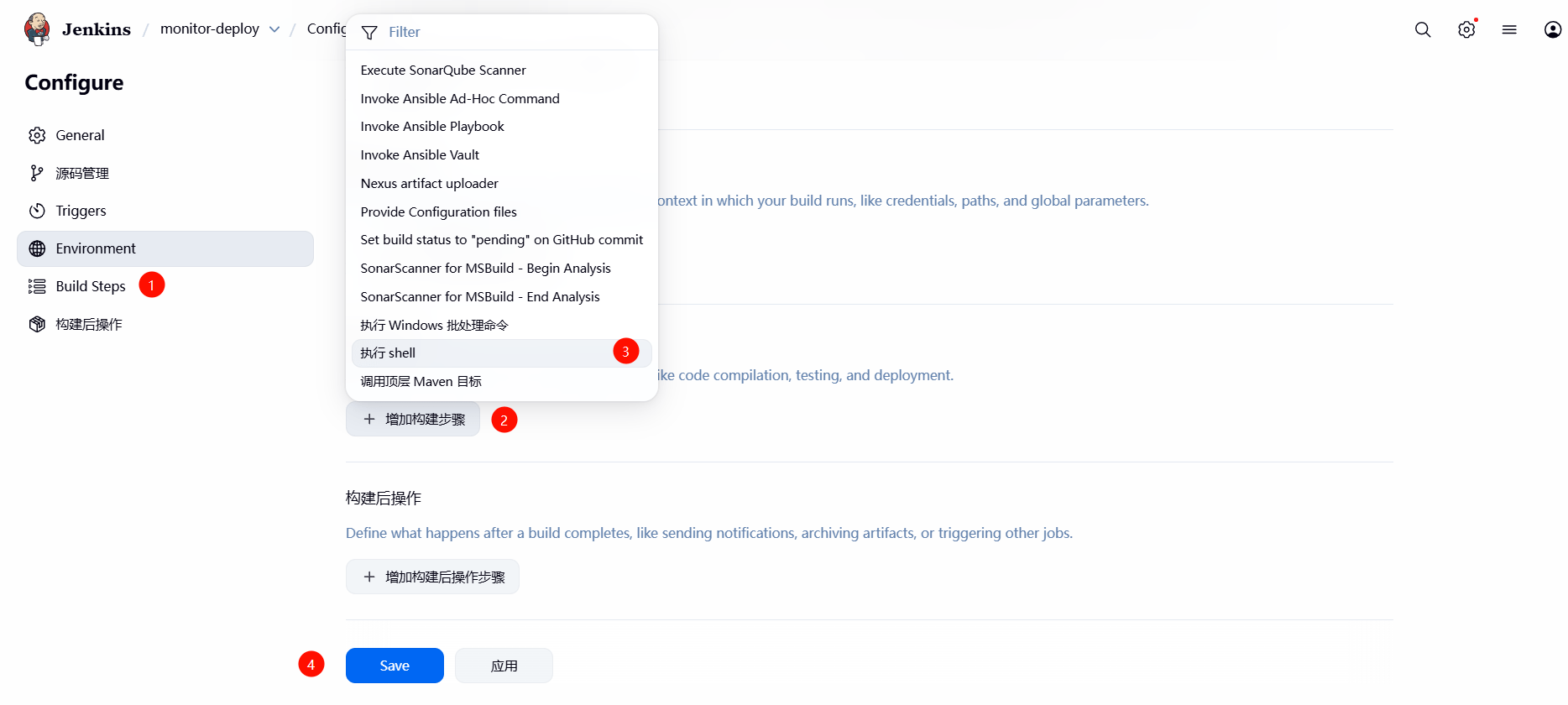Choose 调用顶层 Maven 目标 menu entry
The height and width of the screenshot is (705, 1568).
(421, 382)
